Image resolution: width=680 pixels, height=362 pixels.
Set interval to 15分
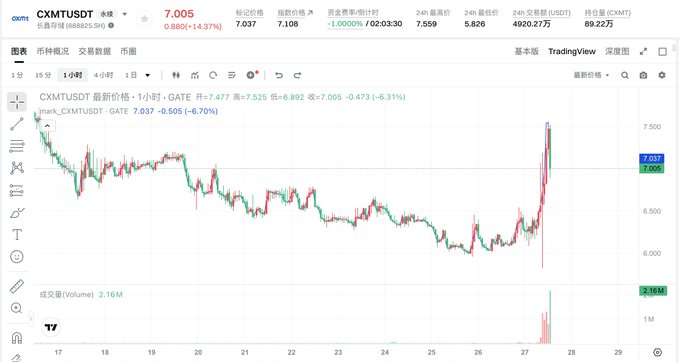click(43, 75)
